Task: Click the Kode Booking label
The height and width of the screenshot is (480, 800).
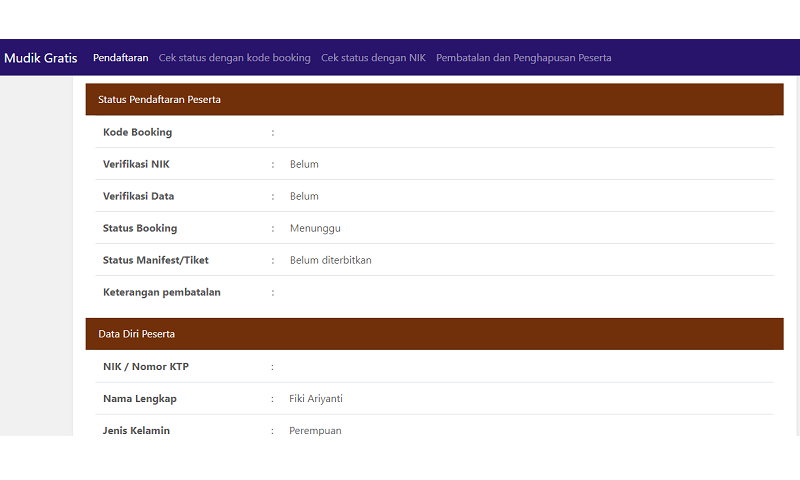Action: (x=137, y=132)
